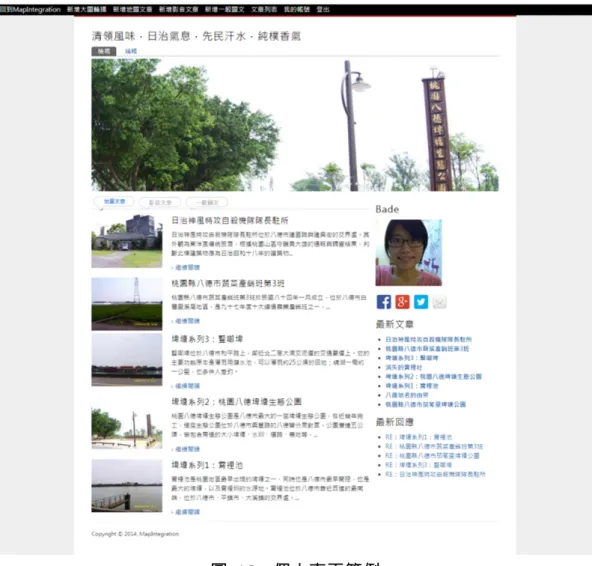
Task: Open 新增影音文章 in top navigation
Action: 179,9
